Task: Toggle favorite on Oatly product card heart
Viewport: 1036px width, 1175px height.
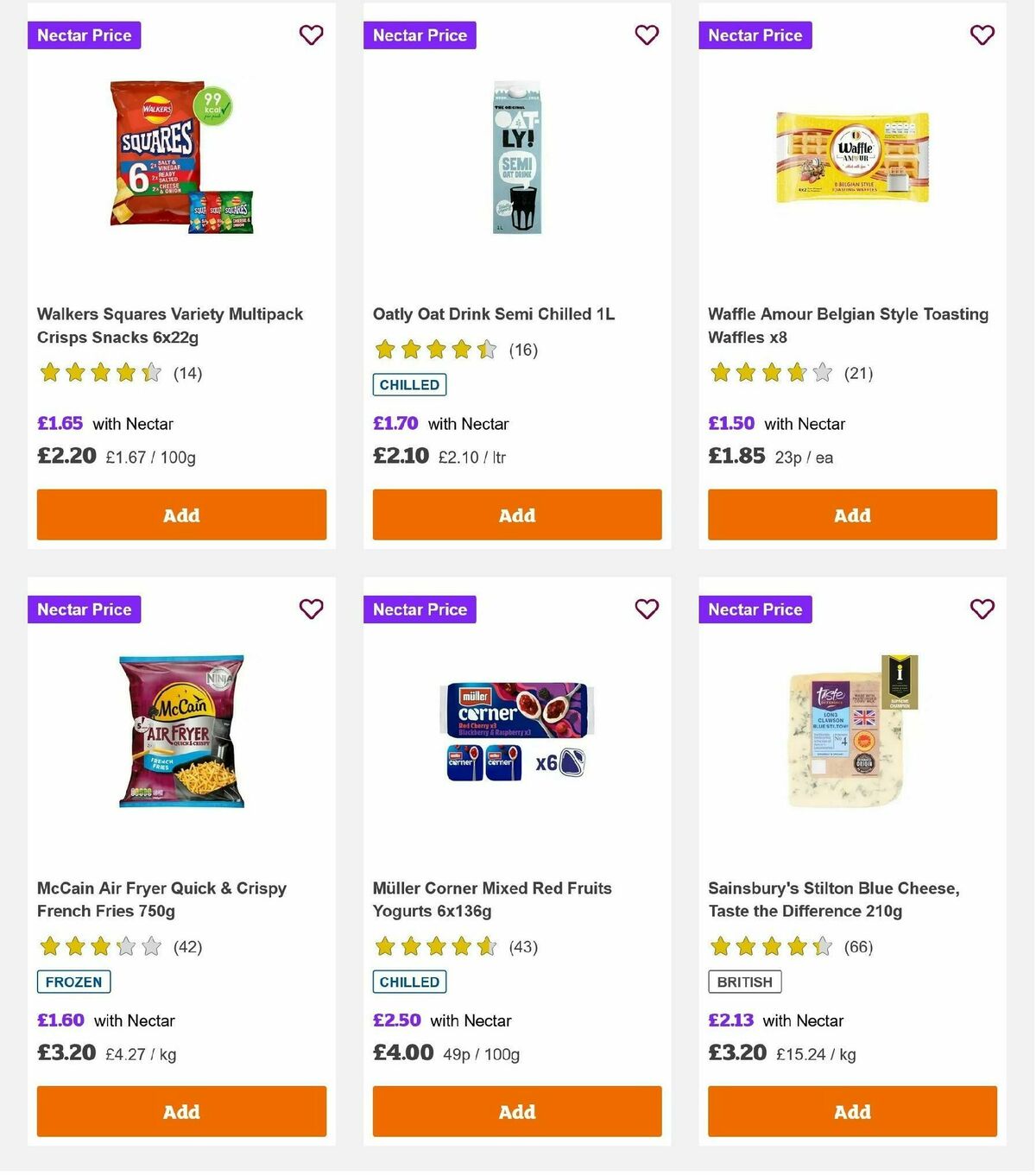Action: 647,35
